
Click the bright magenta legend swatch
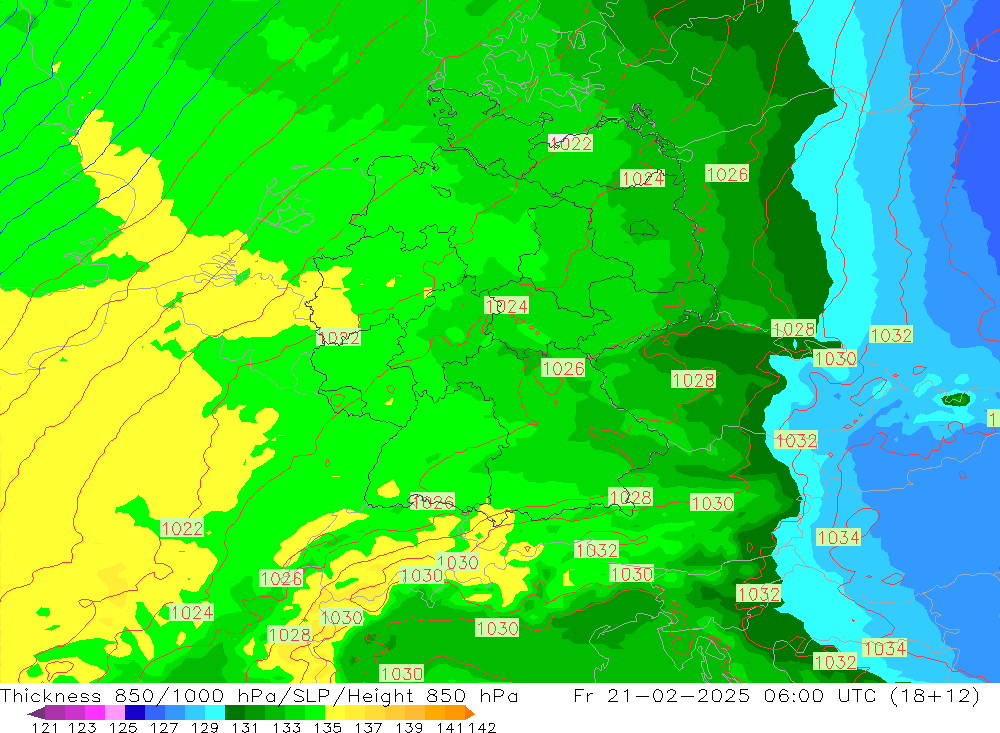(94, 713)
